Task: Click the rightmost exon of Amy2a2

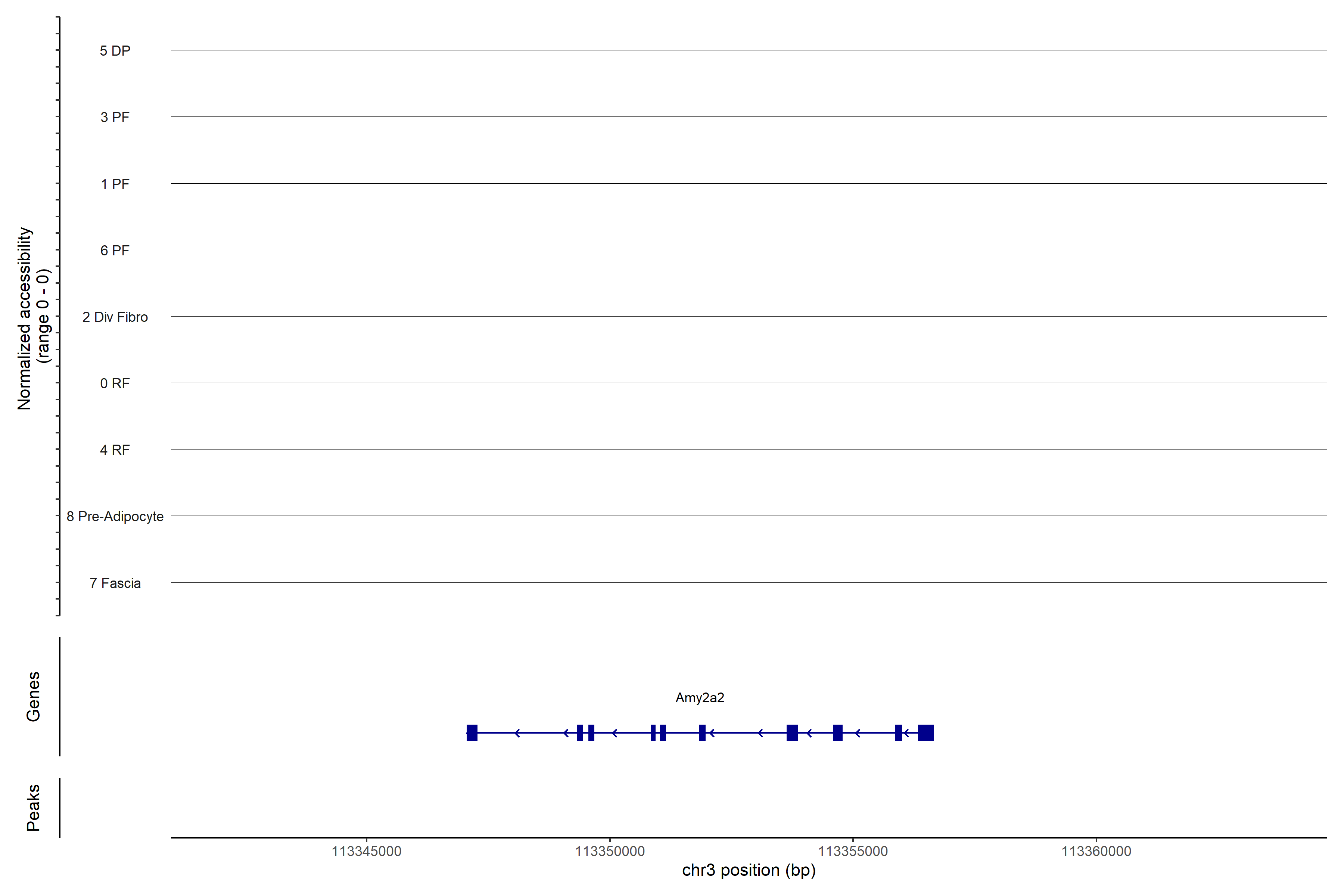Action: click(x=926, y=732)
